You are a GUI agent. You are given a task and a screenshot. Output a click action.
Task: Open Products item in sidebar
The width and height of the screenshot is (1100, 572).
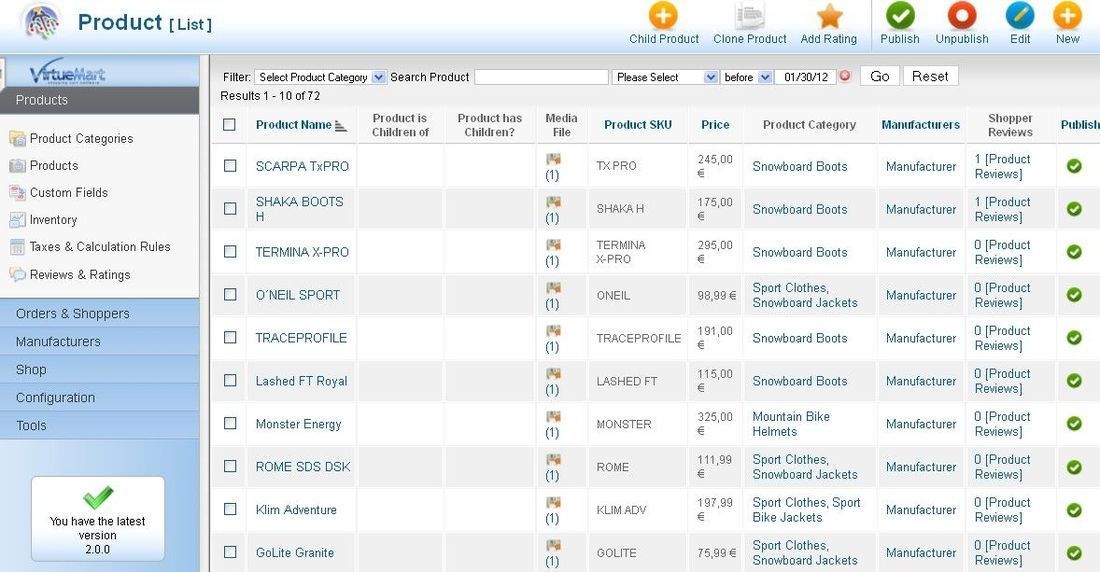pos(54,166)
